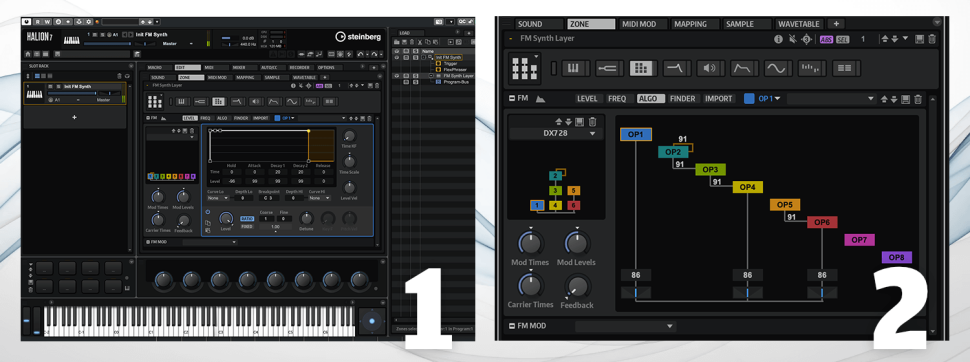Open the OP1 operator dropdown in enlarged editor
970x362 pixels.
(769, 98)
